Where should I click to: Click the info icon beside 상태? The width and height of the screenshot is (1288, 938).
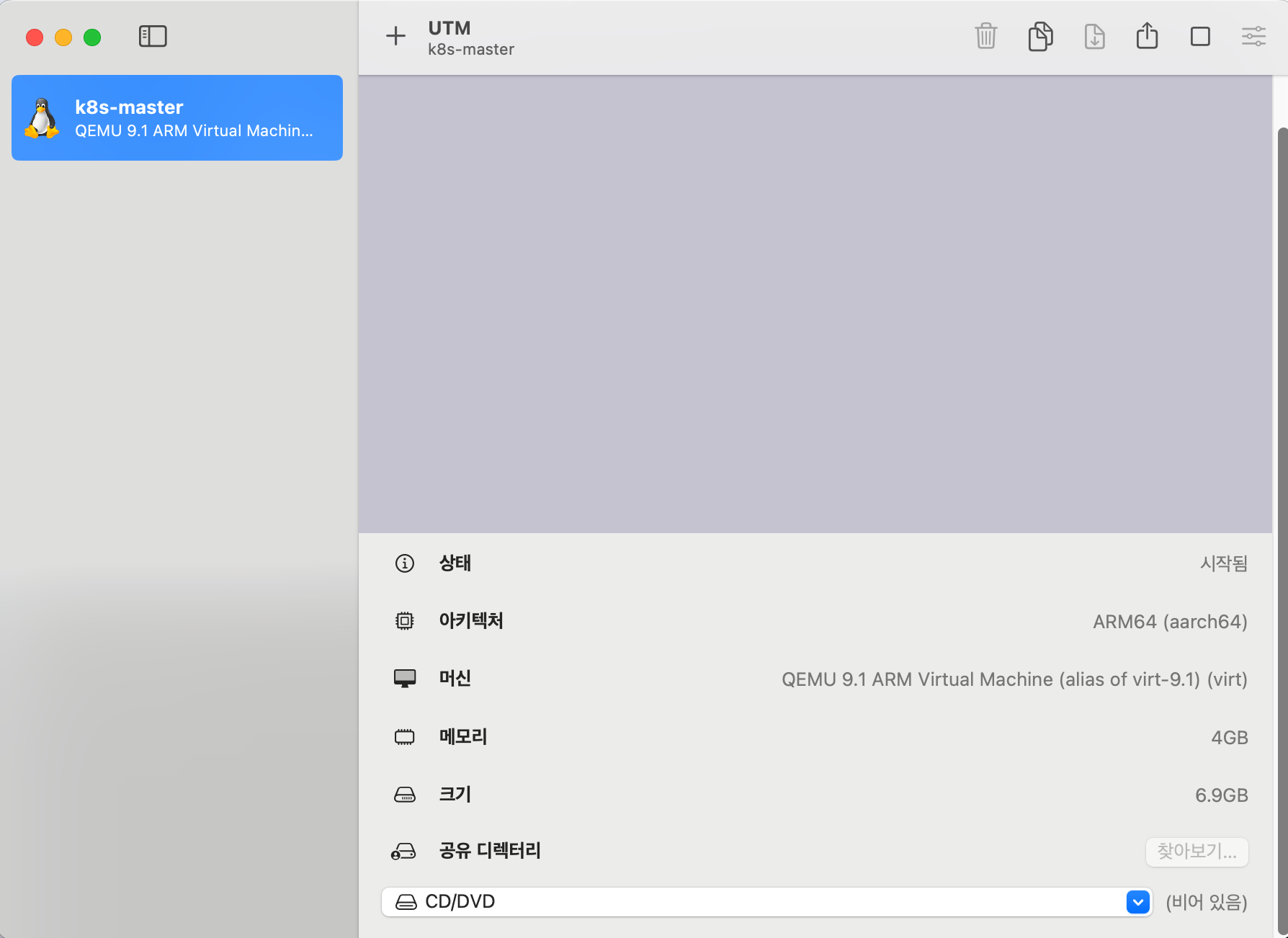point(405,563)
